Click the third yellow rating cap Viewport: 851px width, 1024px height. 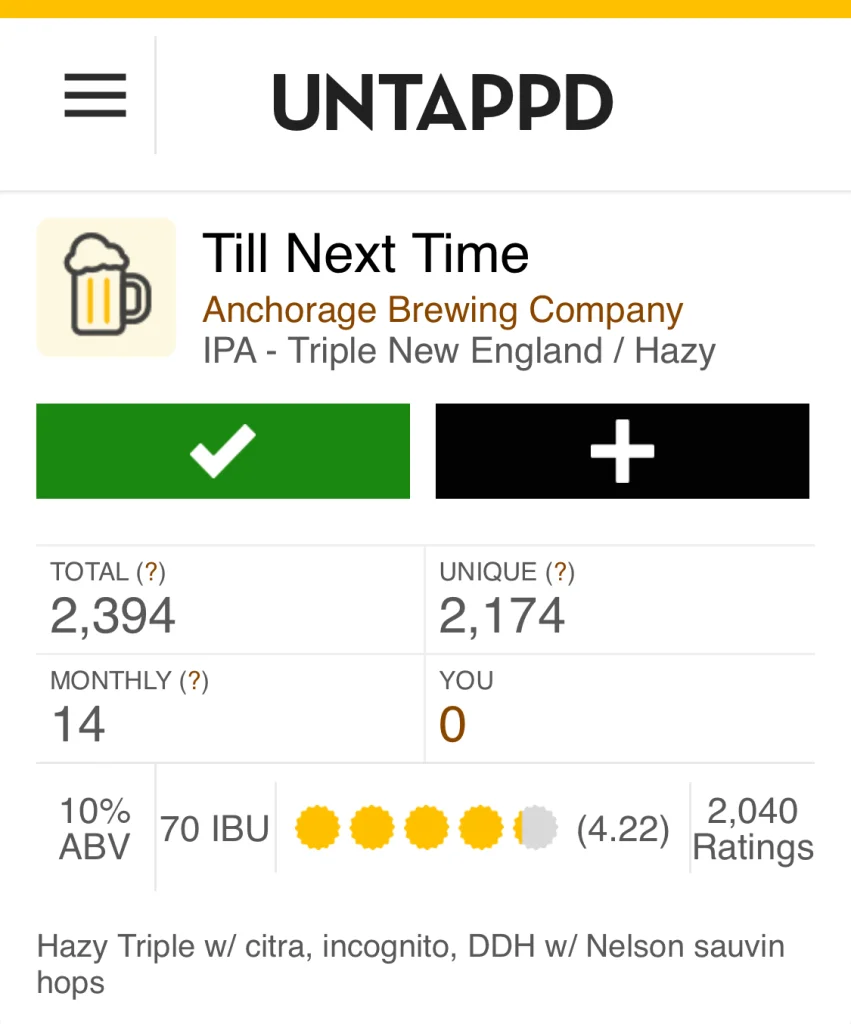coord(426,829)
